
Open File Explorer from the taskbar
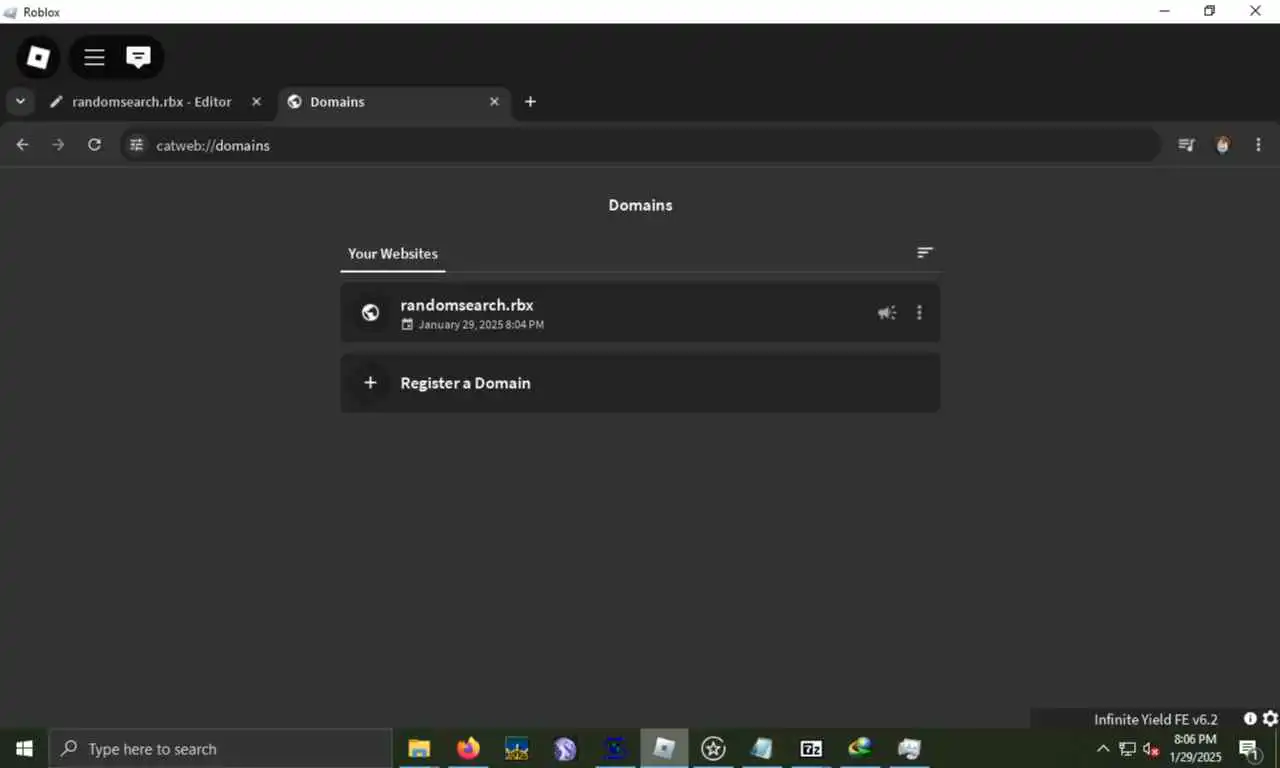click(x=419, y=748)
